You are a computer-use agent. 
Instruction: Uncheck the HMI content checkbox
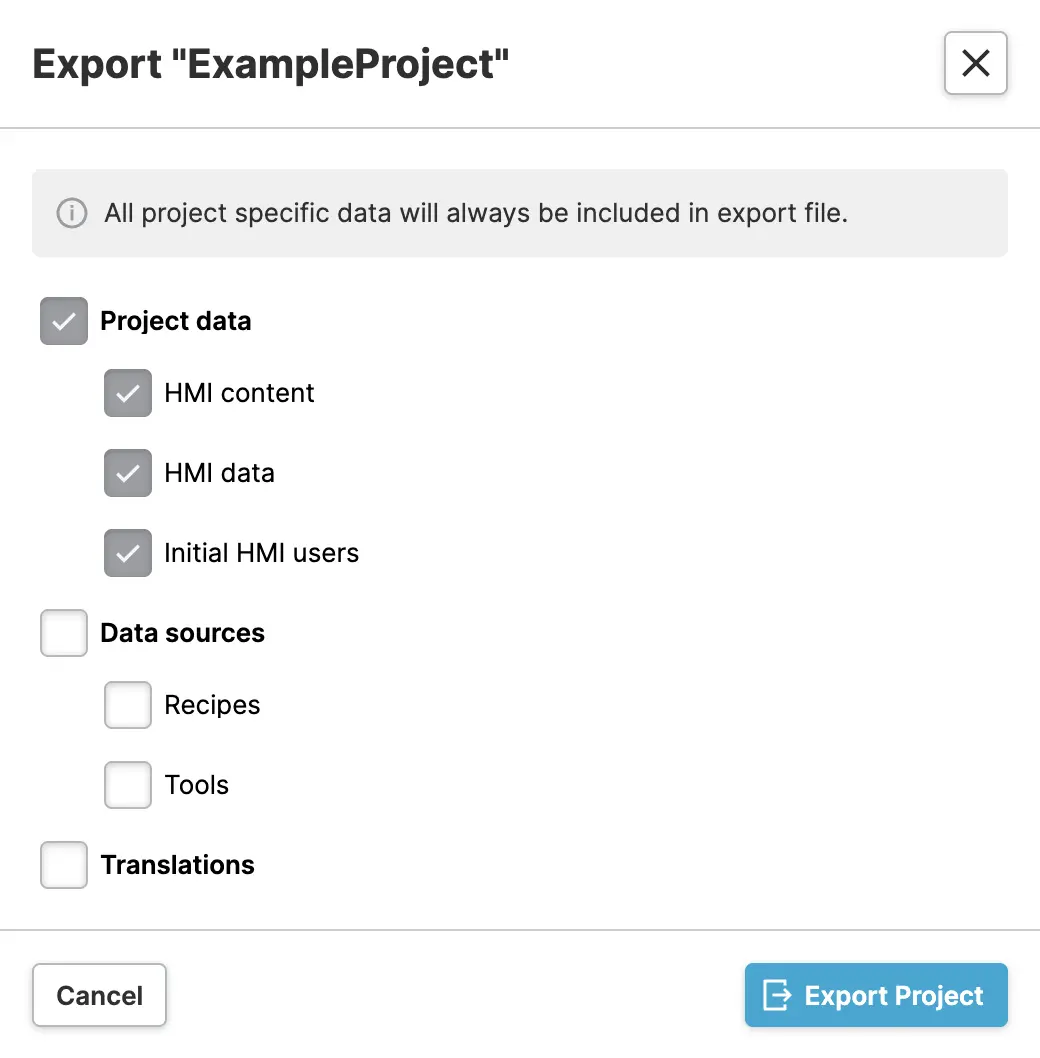click(x=128, y=393)
